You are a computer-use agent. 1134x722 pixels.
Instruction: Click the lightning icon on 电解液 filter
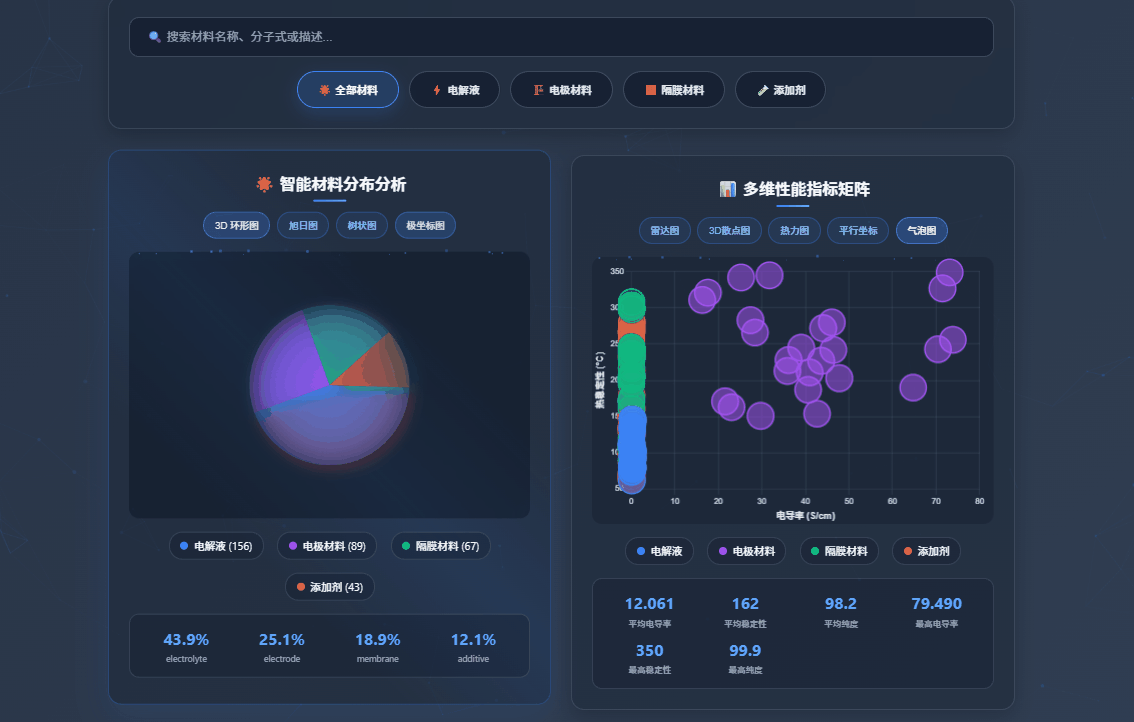pyautogui.click(x=436, y=90)
